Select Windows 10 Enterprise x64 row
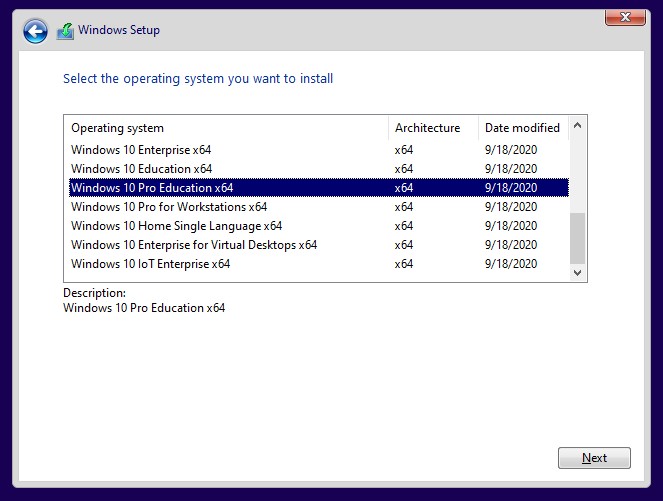The height and width of the screenshot is (501, 663). coord(319,150)
